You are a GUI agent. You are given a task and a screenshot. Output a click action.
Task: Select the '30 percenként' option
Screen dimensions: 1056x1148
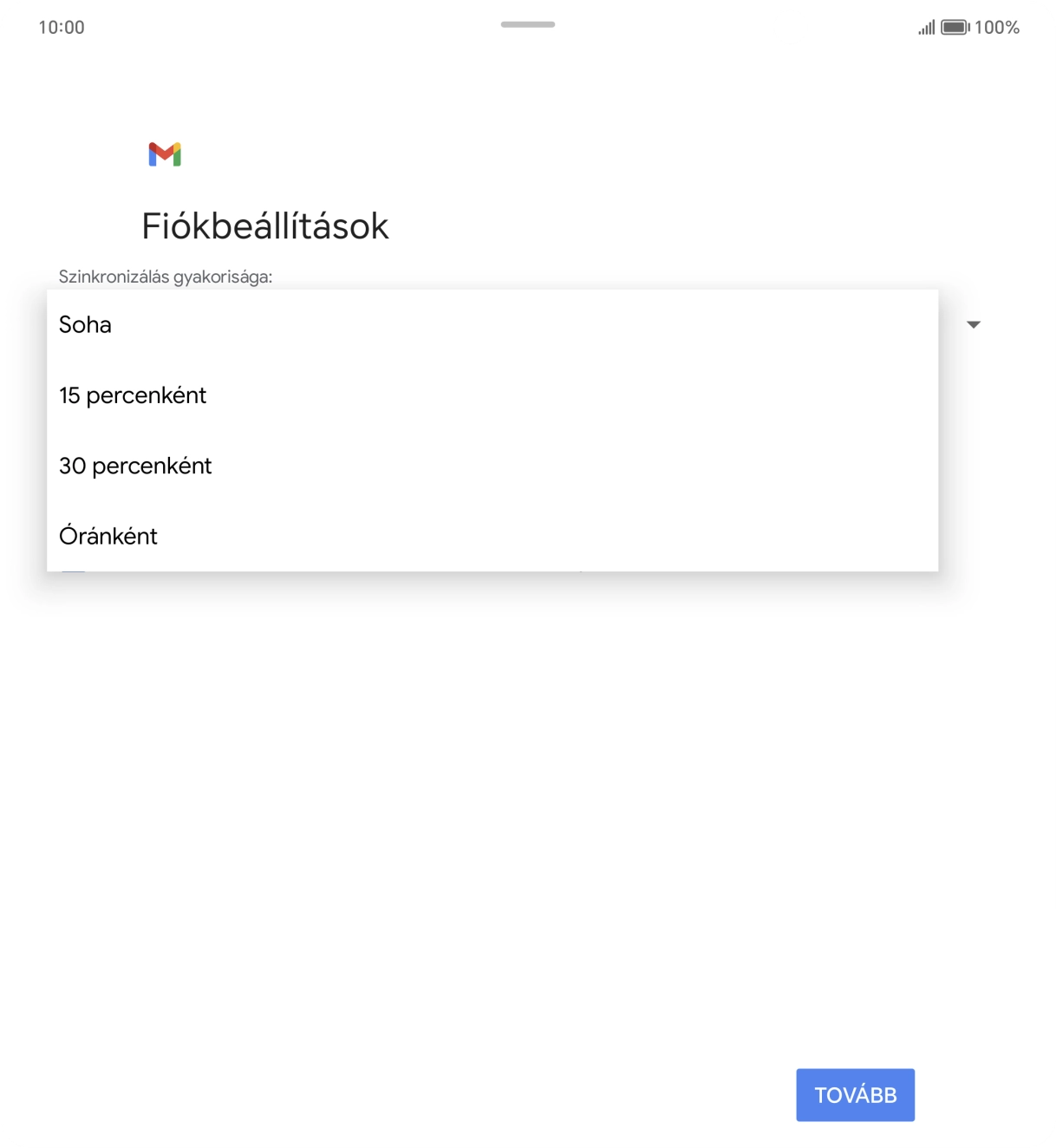(135, 466)
